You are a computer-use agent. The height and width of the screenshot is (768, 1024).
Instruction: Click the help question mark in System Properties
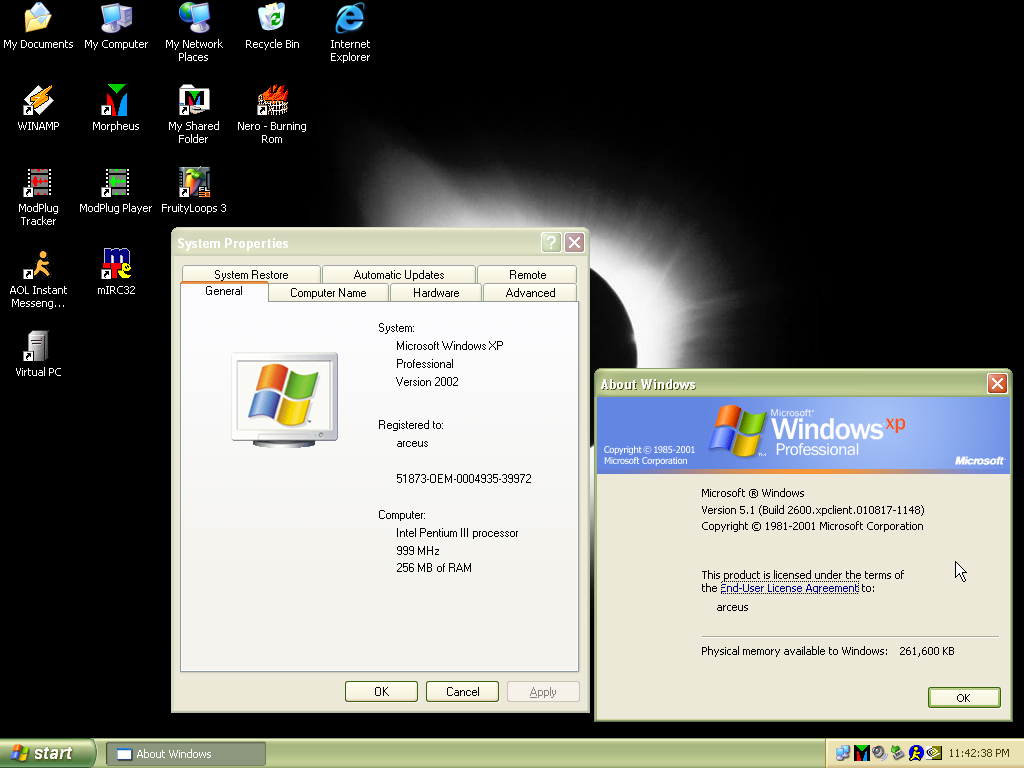pos(551,243)
